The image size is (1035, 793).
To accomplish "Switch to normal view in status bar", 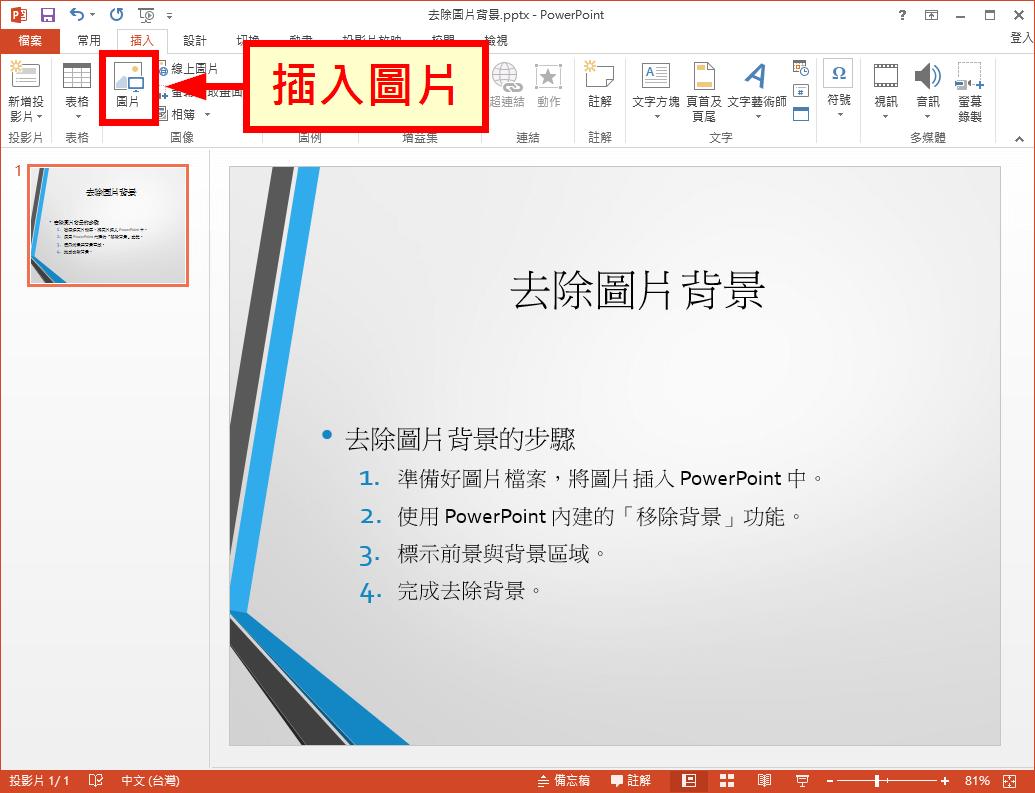I will (x=689, y=781).
